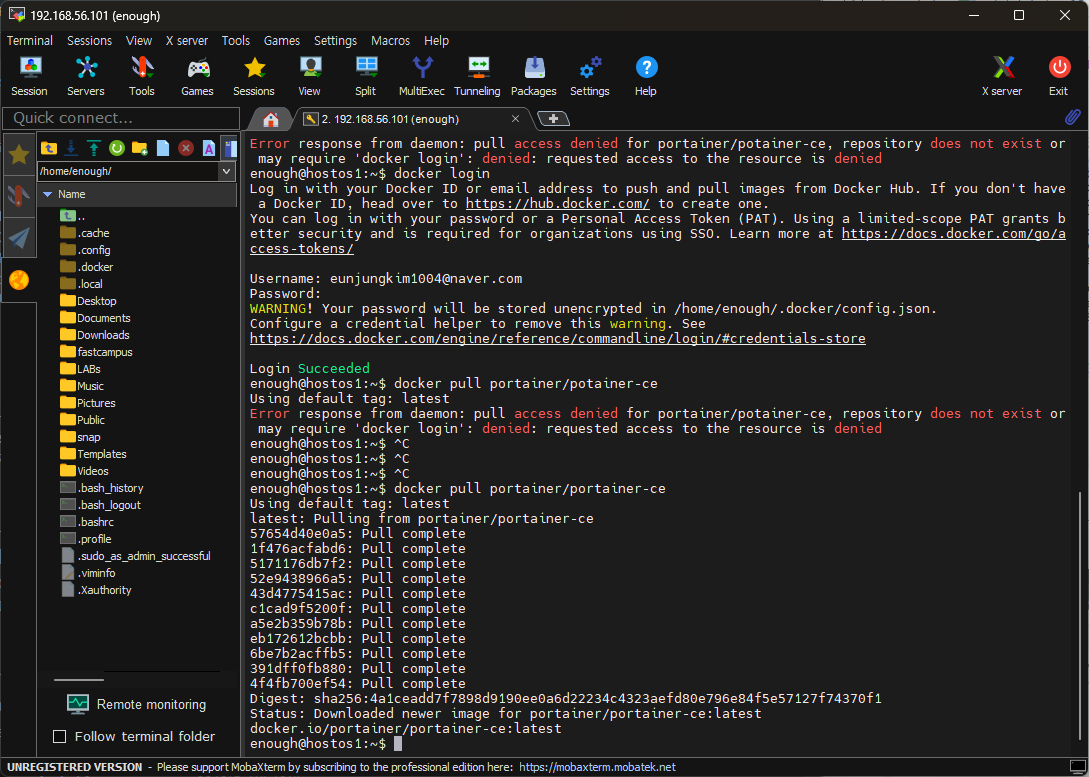1089x777 pixels.
Task: Open the View menu
Action: 139,40
